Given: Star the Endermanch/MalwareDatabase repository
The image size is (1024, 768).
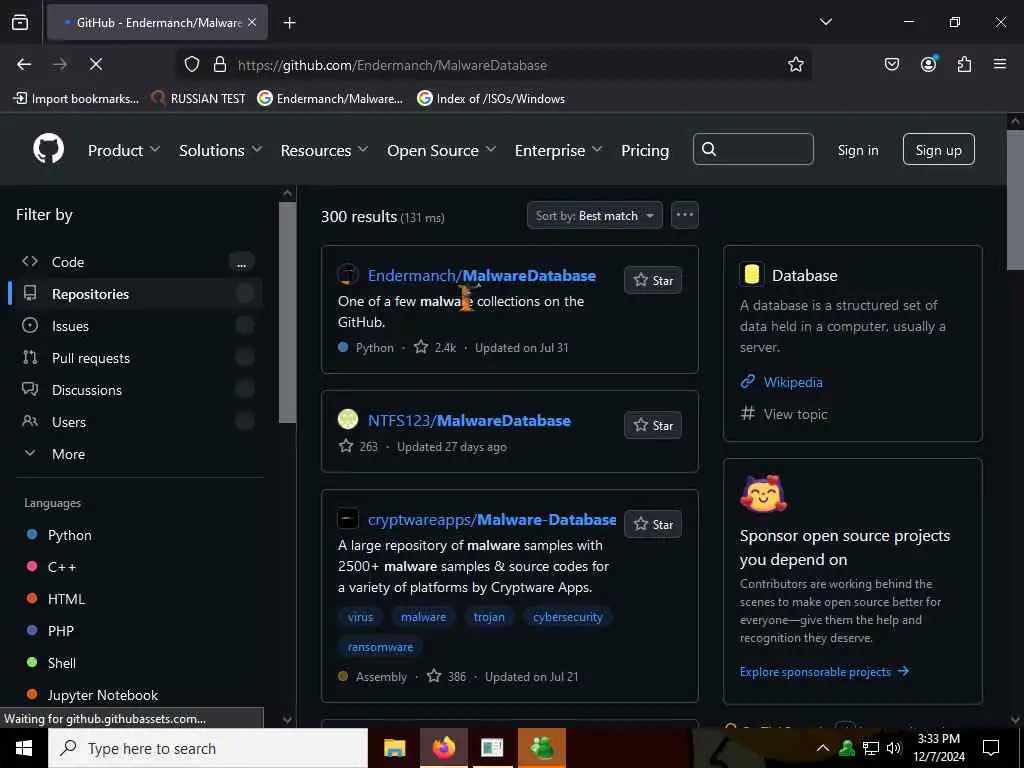Looking at the screenshot, I should click(653, 280).
